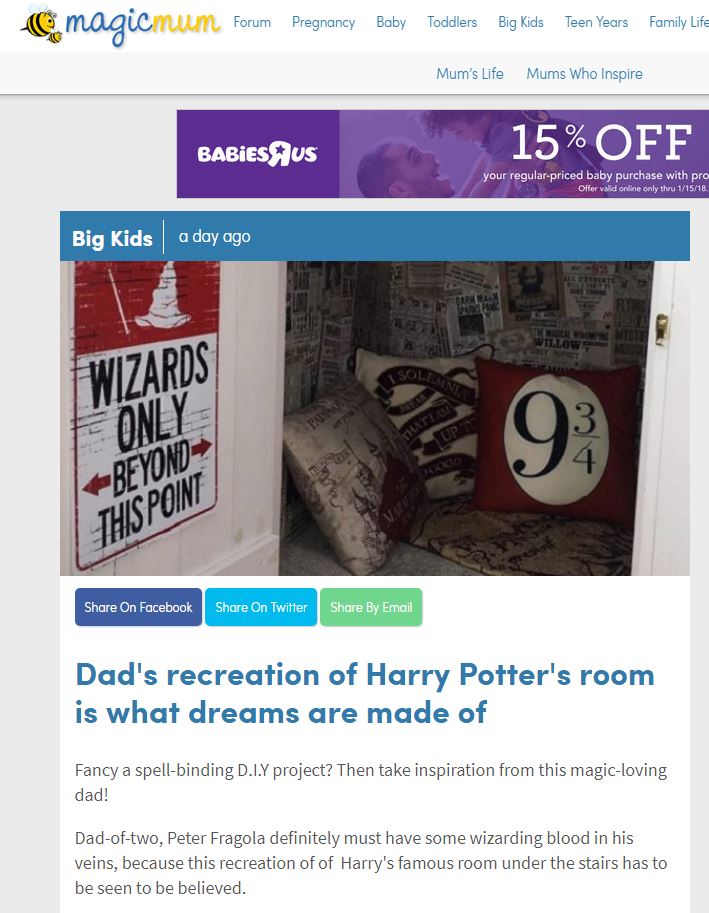Open the 15% OFF advertisement
Image resolution: width=709 pixels, height=913 pixels.
click(x=524, y=154)
